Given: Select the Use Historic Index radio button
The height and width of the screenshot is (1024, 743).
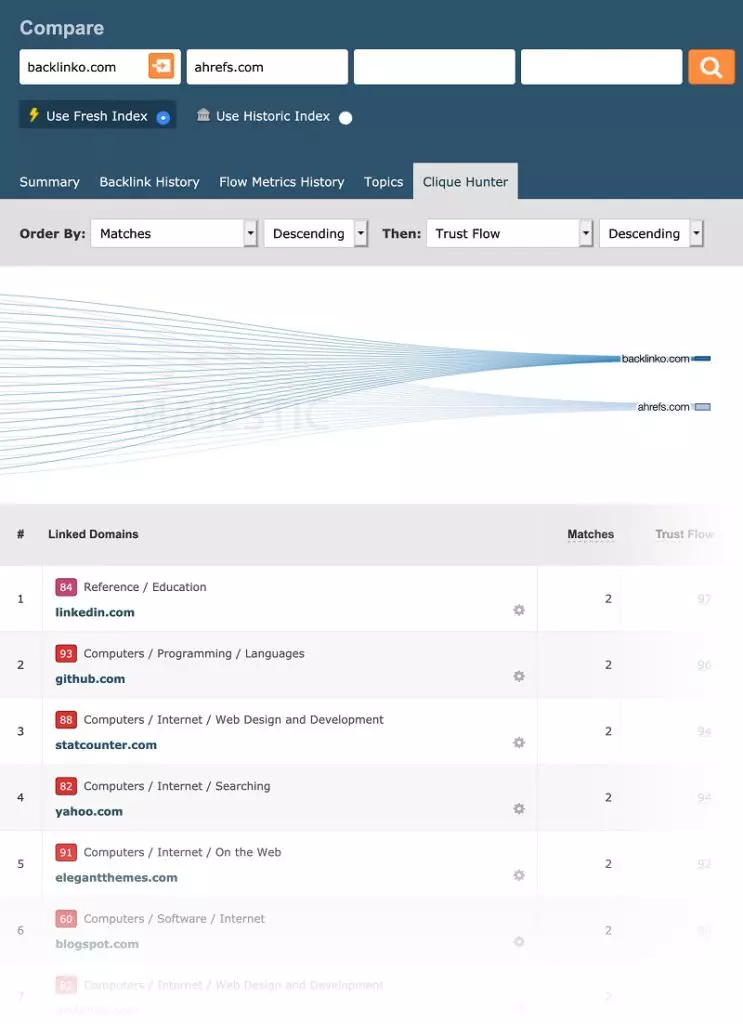Looking at the screenshot, I should click(x=345, y=118).
